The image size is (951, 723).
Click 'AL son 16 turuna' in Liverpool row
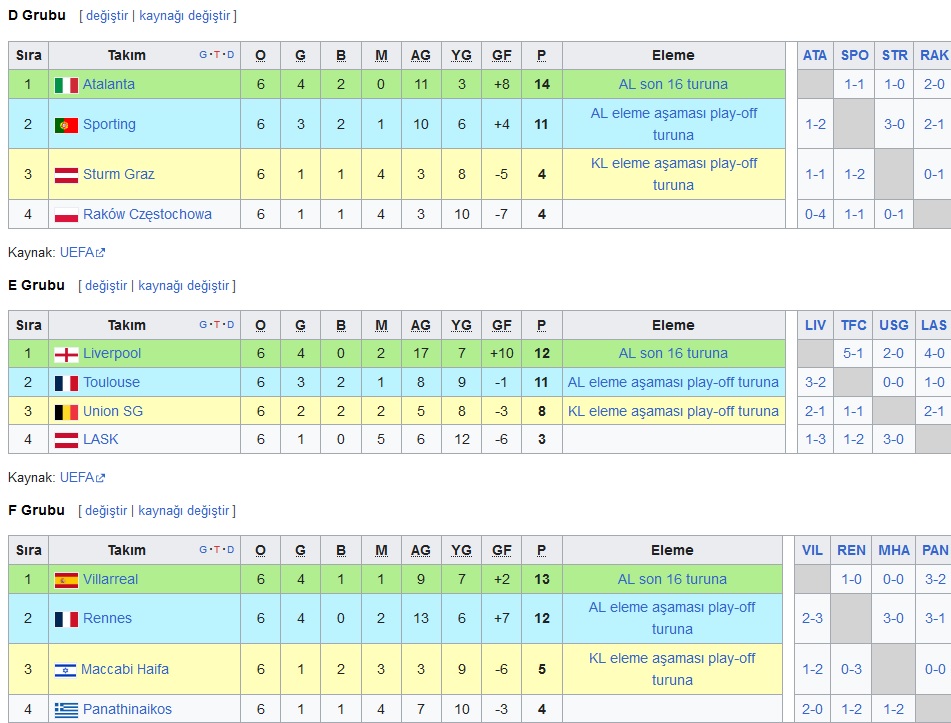[673, 354]
